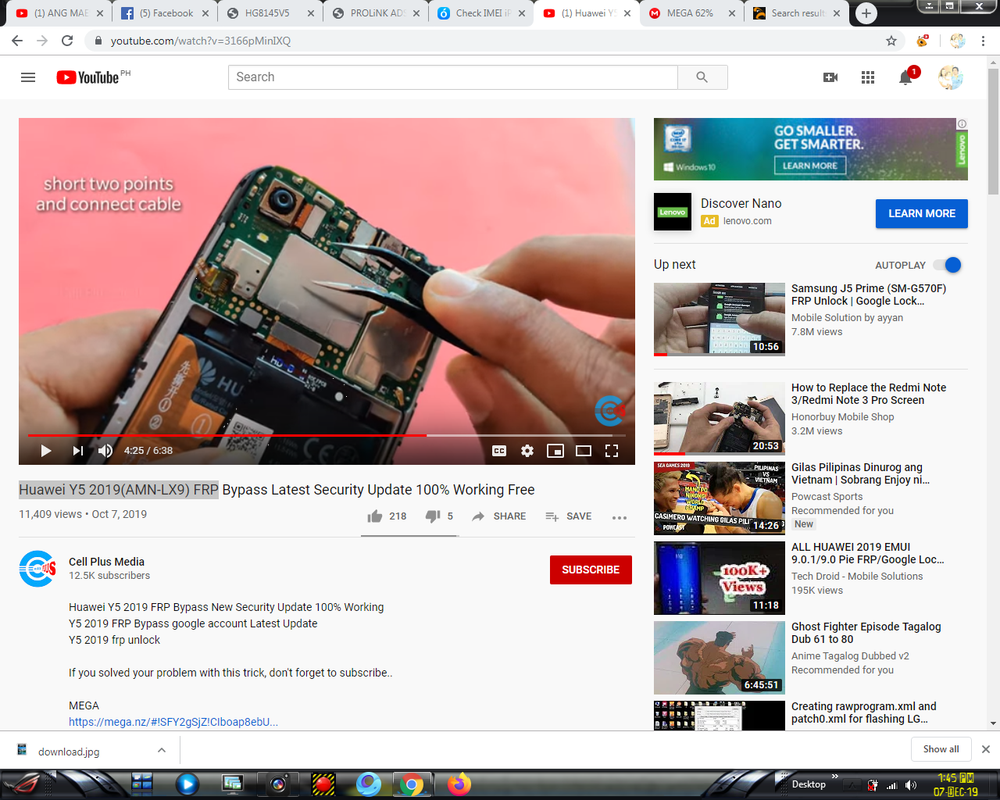Switch to the ANG MAE tab
Screen dimensions: 1000x800
(59, 13)
